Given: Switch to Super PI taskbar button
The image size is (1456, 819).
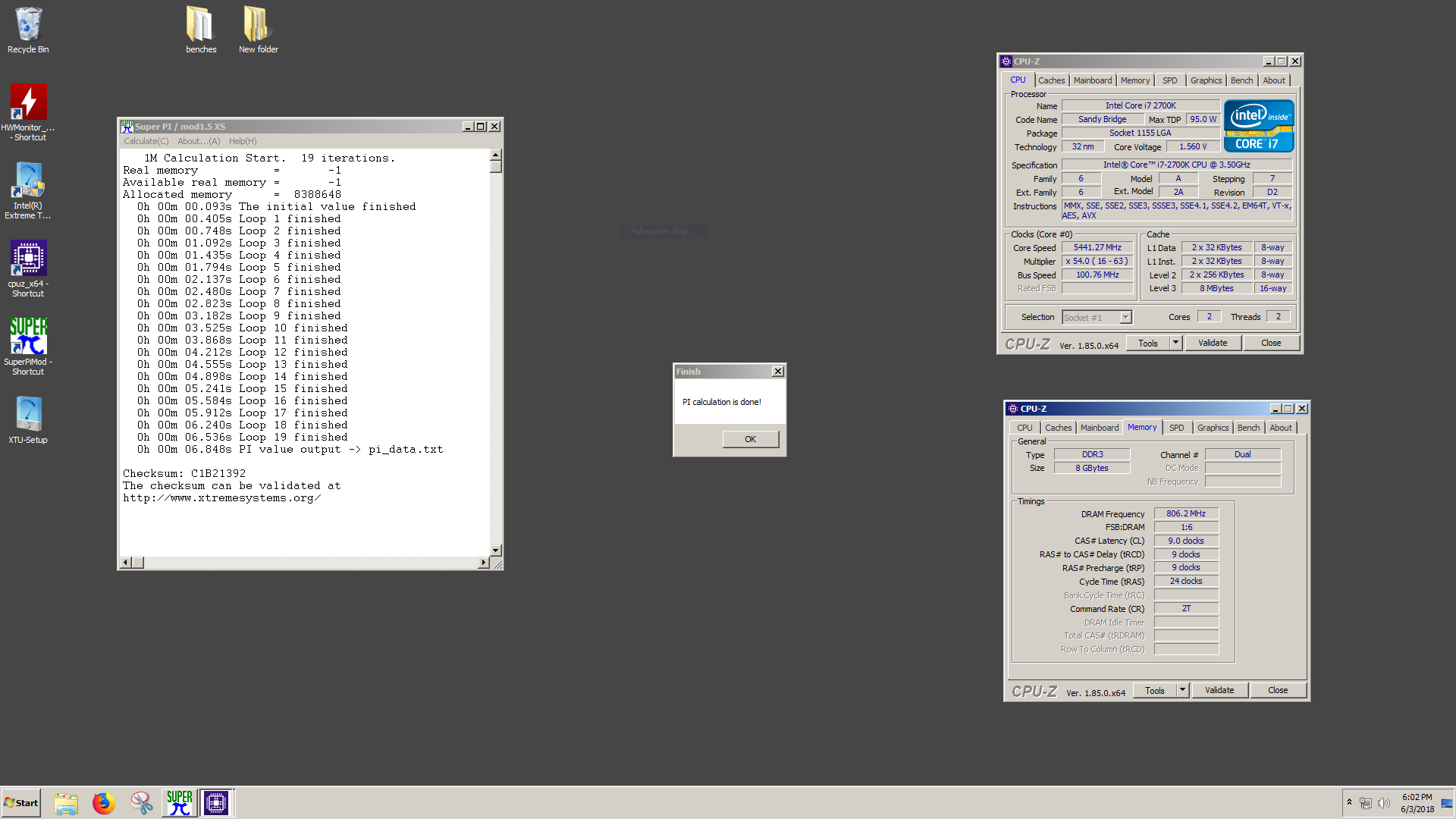Looking at the screenshot, I should (x=180, y=803).
